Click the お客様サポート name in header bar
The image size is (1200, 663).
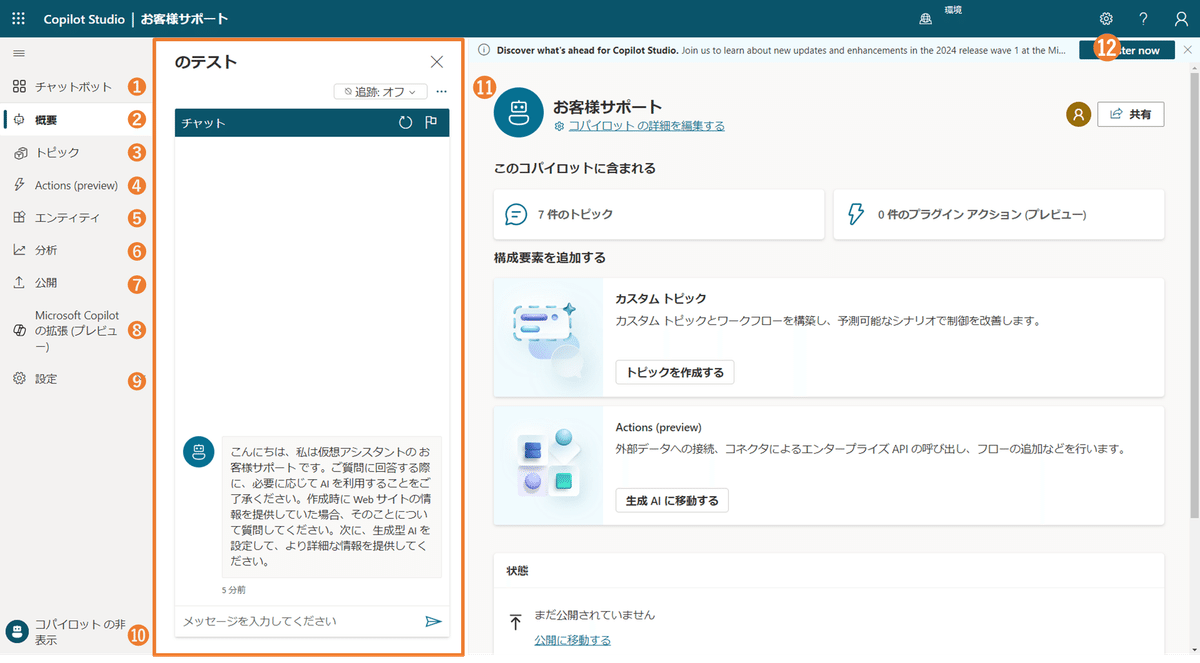pyautogui.click(x=184, y=19)
